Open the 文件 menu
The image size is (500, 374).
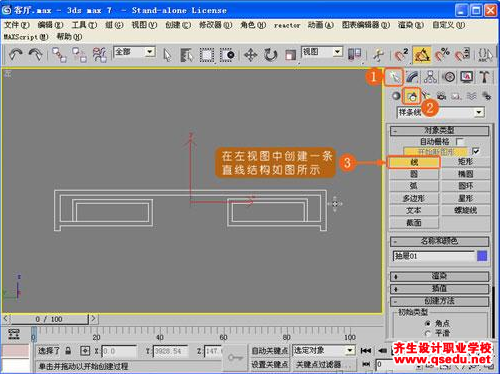[x=16, y=25]
